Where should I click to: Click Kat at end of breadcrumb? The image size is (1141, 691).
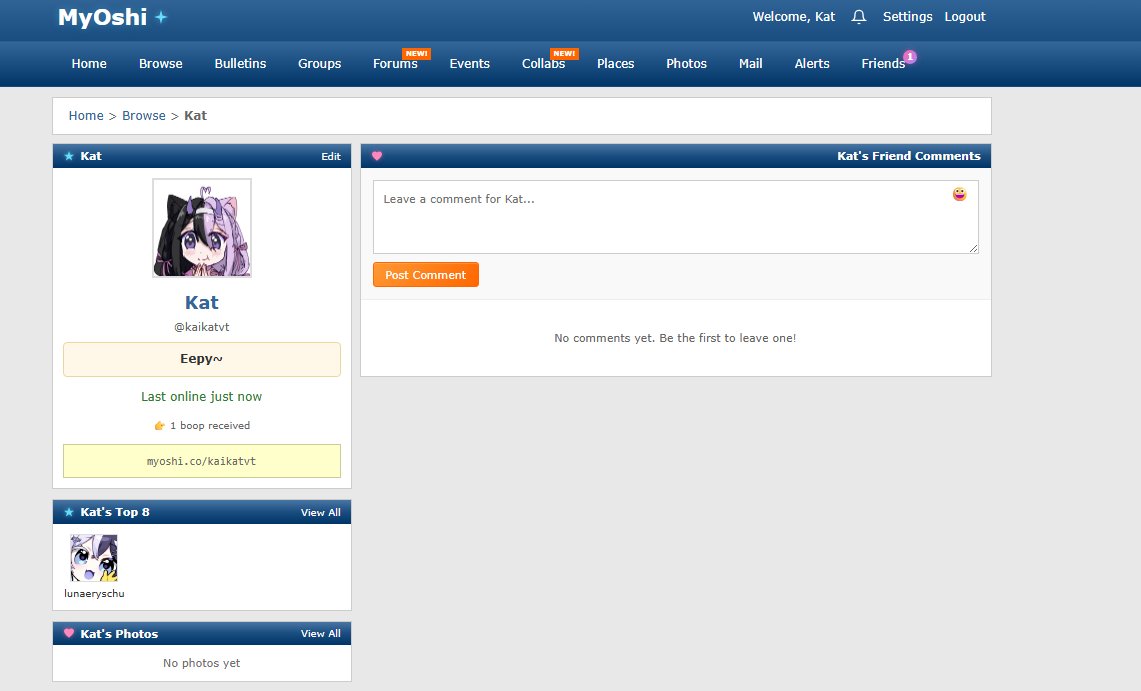point(196,116)
